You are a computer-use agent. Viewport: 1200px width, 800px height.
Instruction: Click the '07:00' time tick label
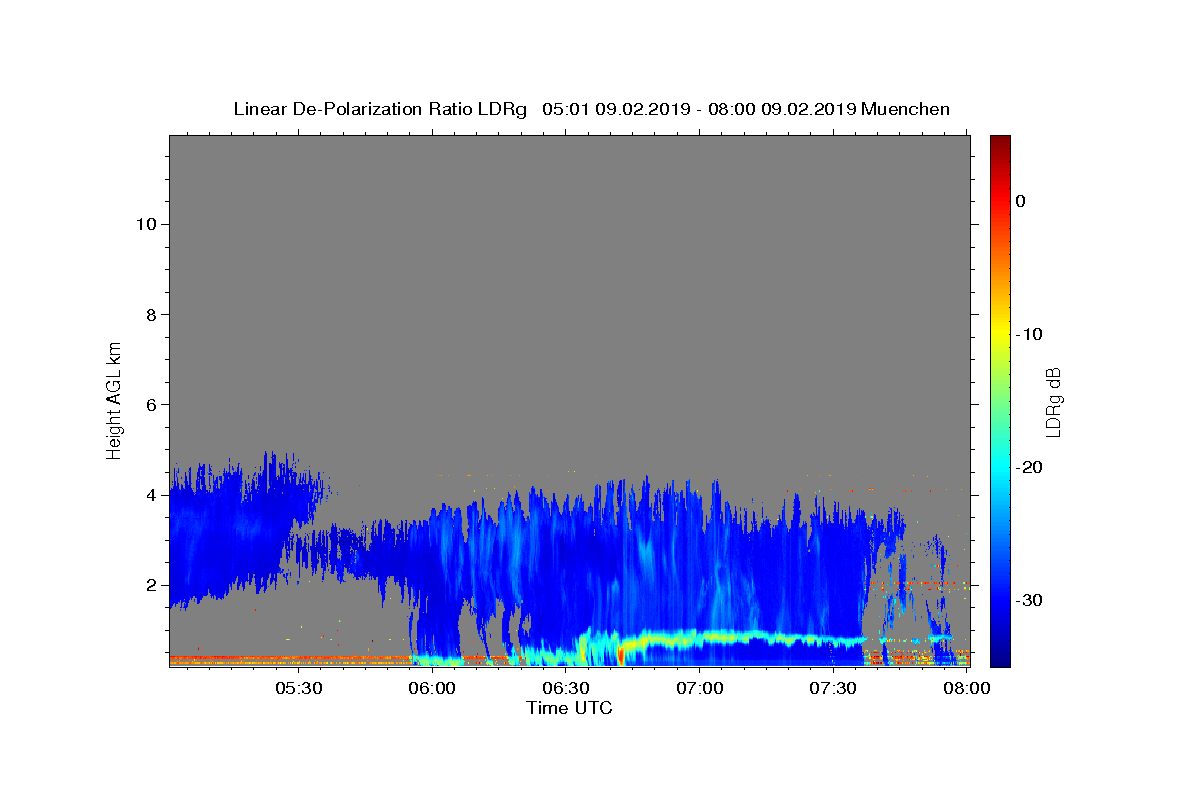point(700,688)
